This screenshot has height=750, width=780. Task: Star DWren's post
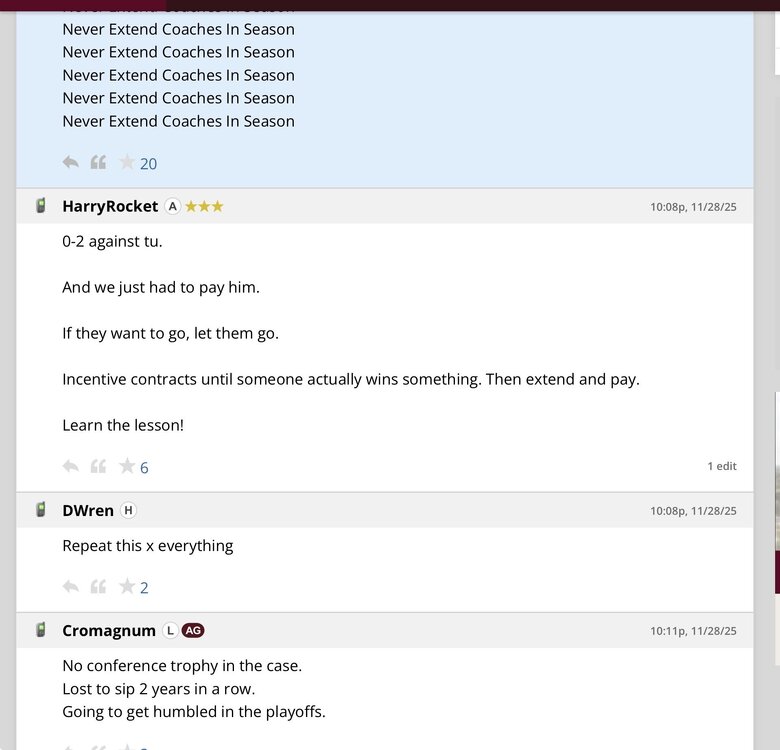tap(127, 586)
